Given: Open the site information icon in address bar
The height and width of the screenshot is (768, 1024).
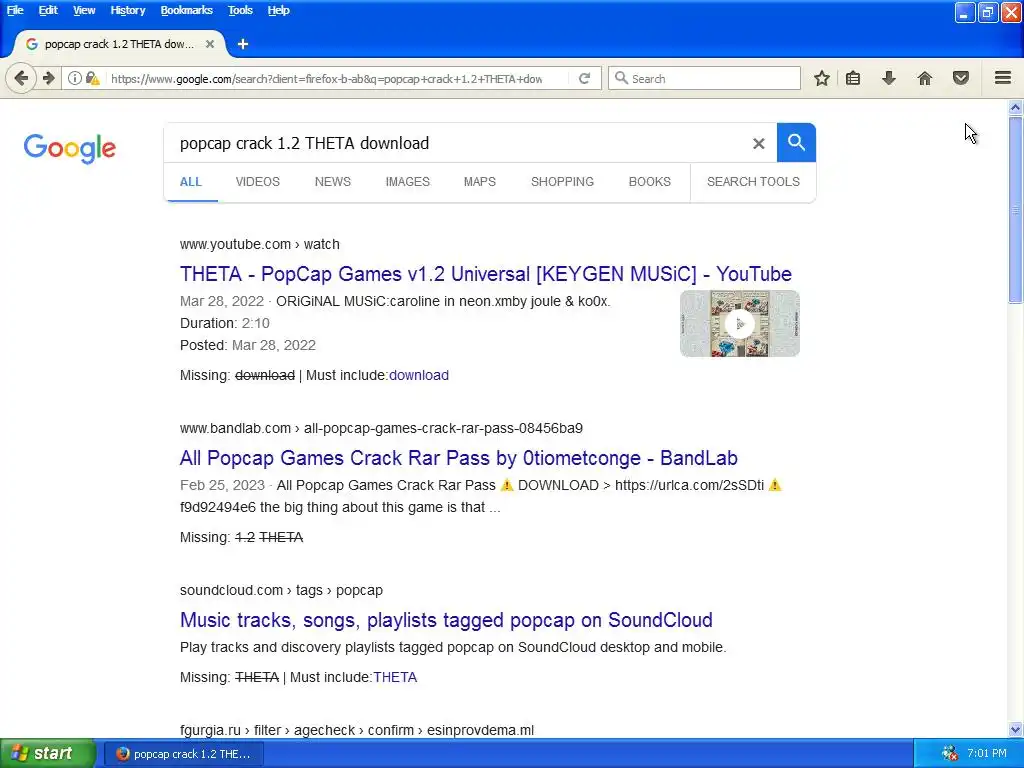Looking at the screenshot, I should [x=74, y=78].
